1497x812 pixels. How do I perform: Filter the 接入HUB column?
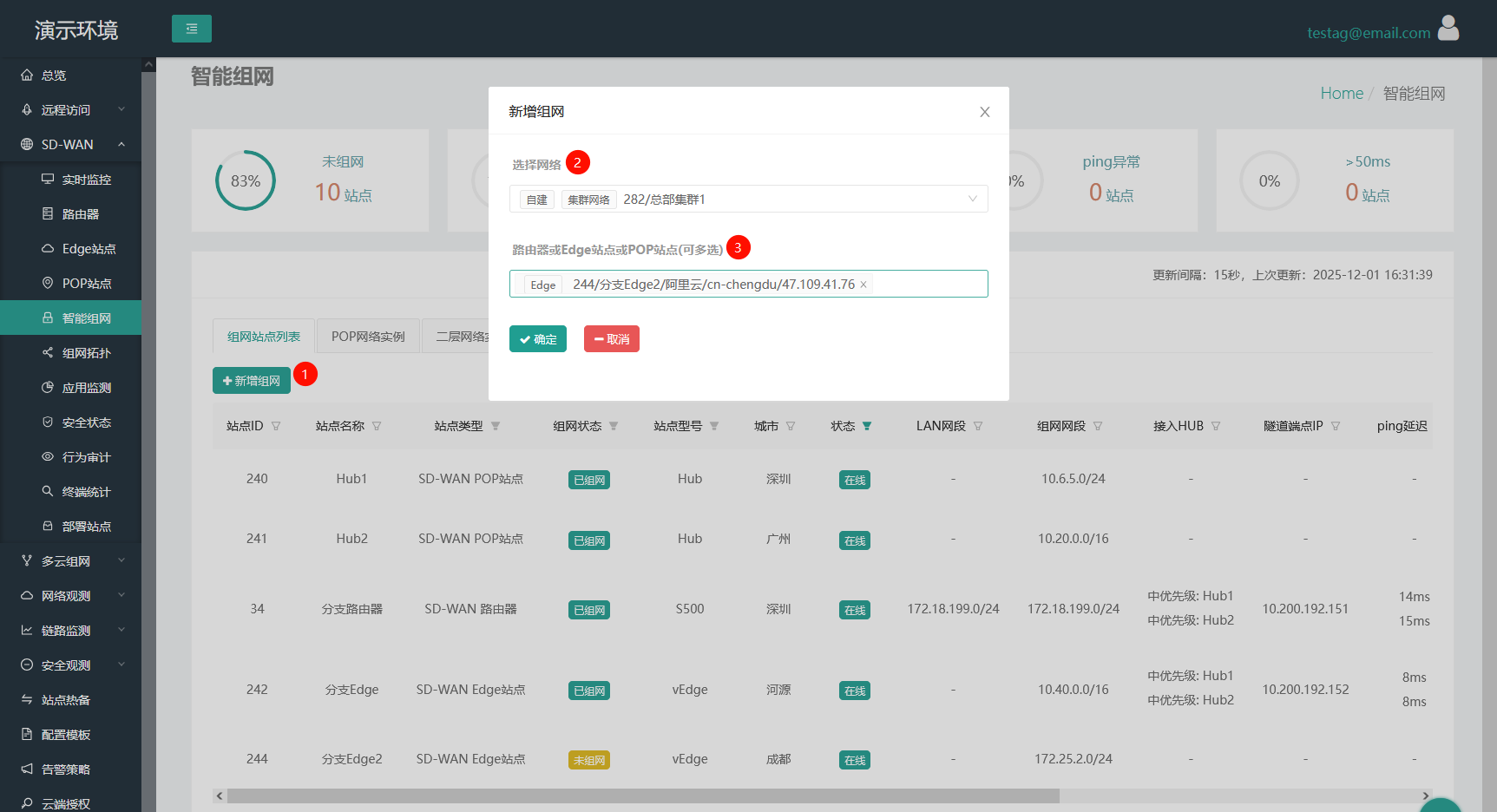point(1216,426)
